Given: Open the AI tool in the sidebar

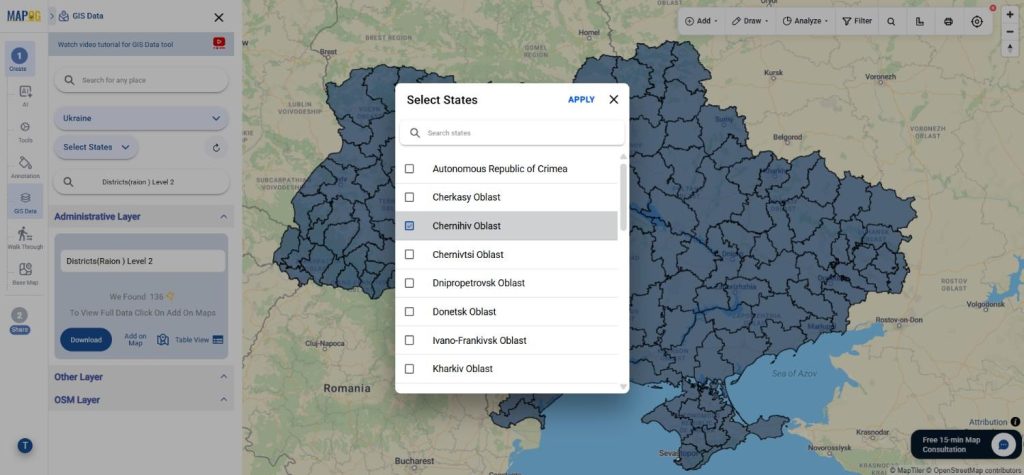Looking at the screenshot, I should 25,95.
